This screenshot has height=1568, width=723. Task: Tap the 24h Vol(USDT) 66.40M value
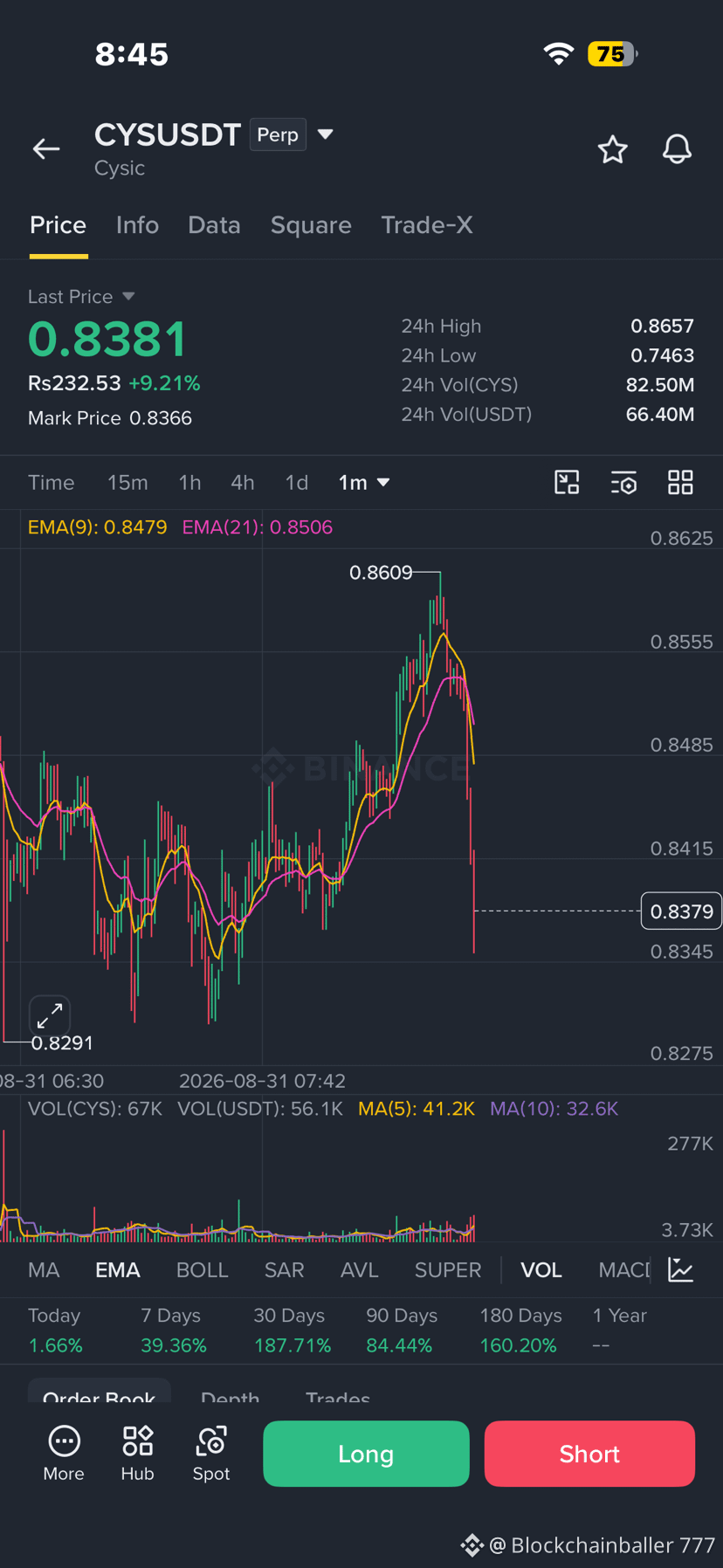[660, 415]
